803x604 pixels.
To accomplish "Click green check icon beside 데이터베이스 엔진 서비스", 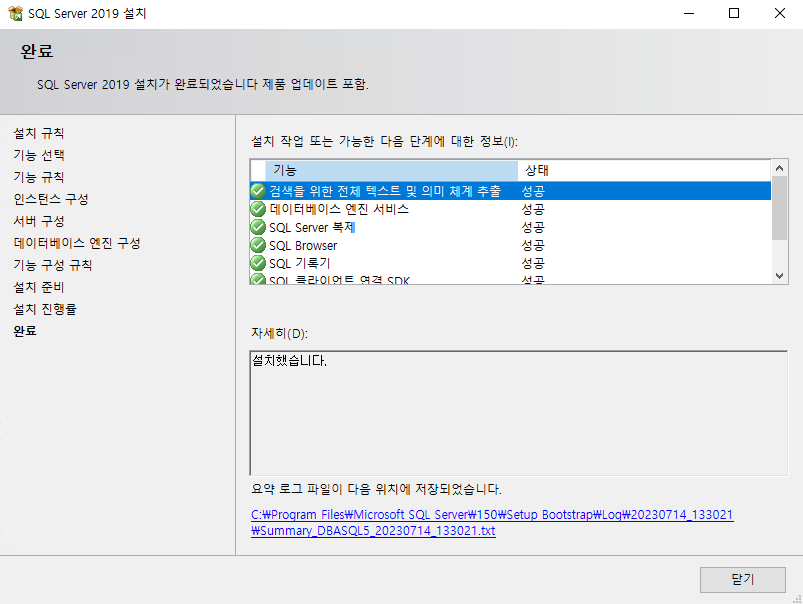I will point(258,209).
